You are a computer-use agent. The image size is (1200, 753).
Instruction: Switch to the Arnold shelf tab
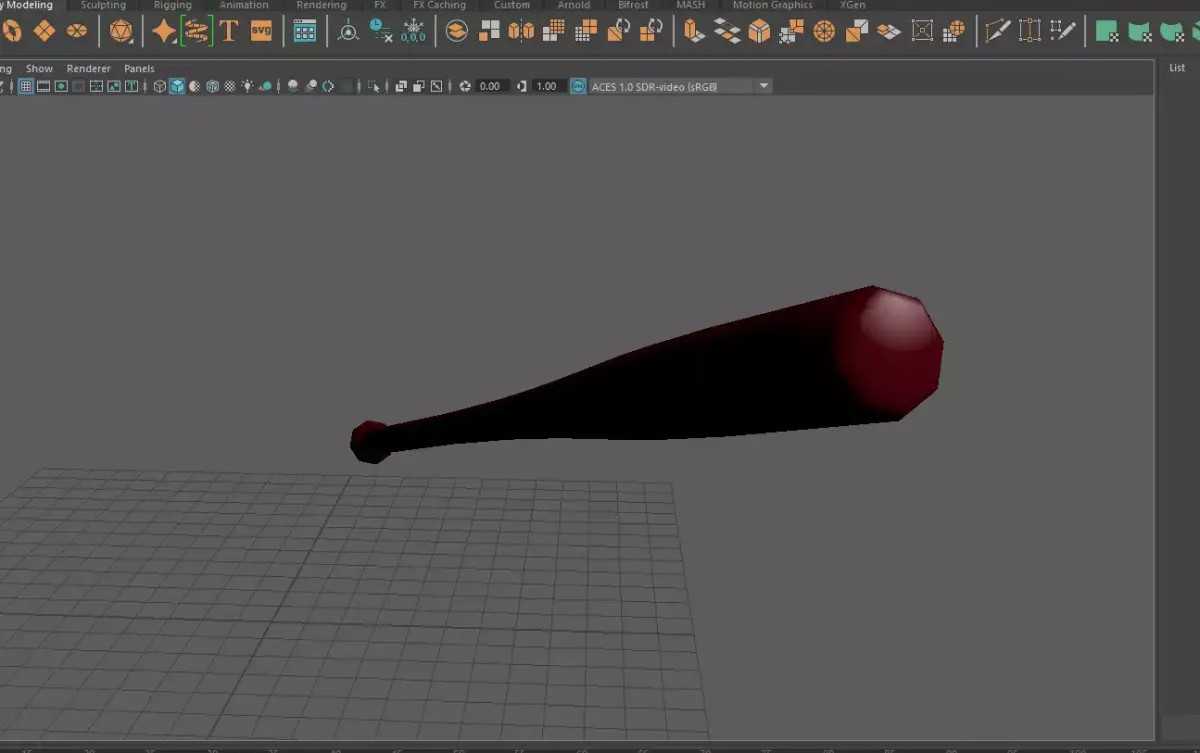574,5
